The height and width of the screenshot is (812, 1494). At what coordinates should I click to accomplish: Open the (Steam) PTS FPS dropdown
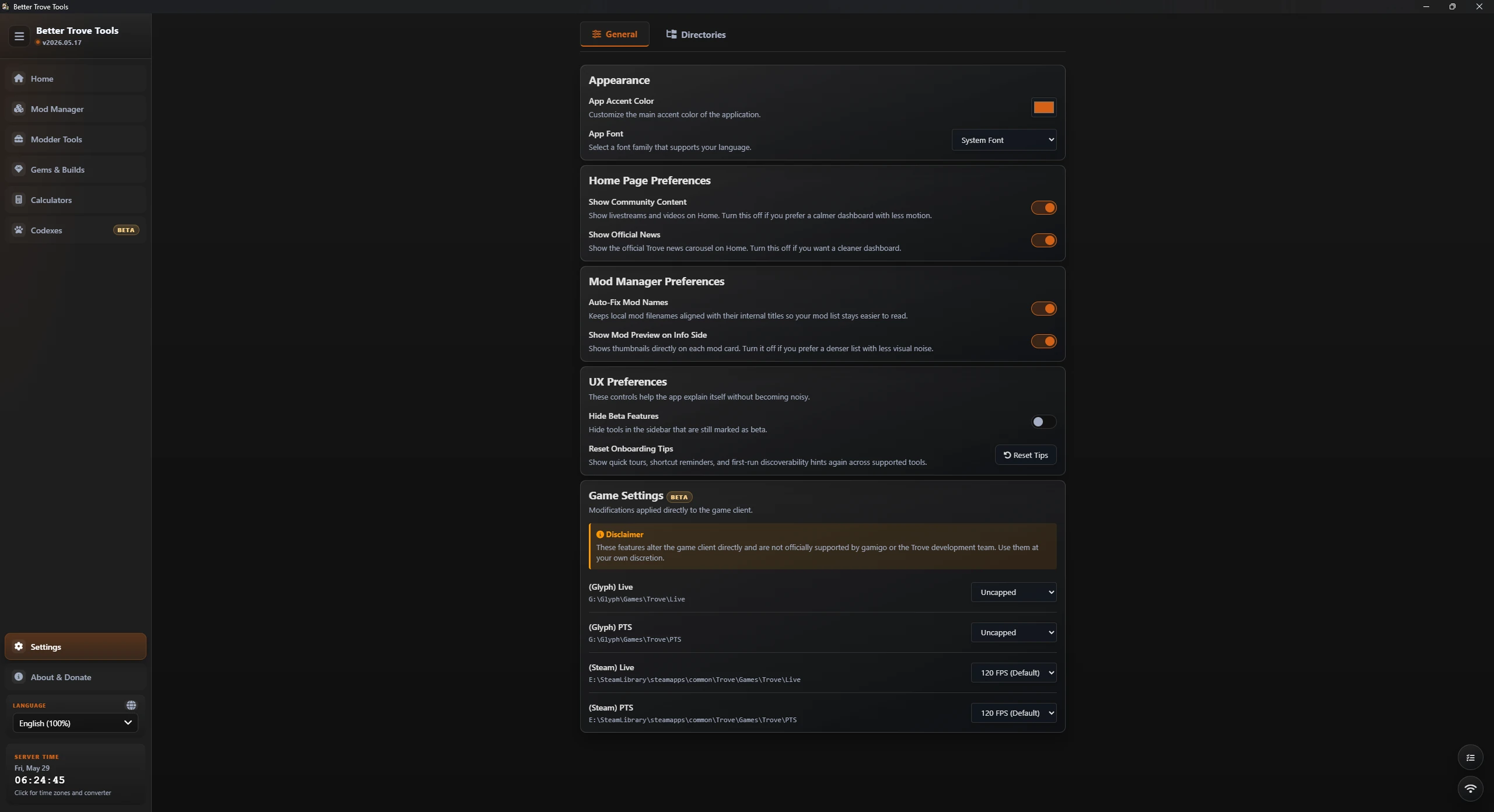coord(1014,713)
